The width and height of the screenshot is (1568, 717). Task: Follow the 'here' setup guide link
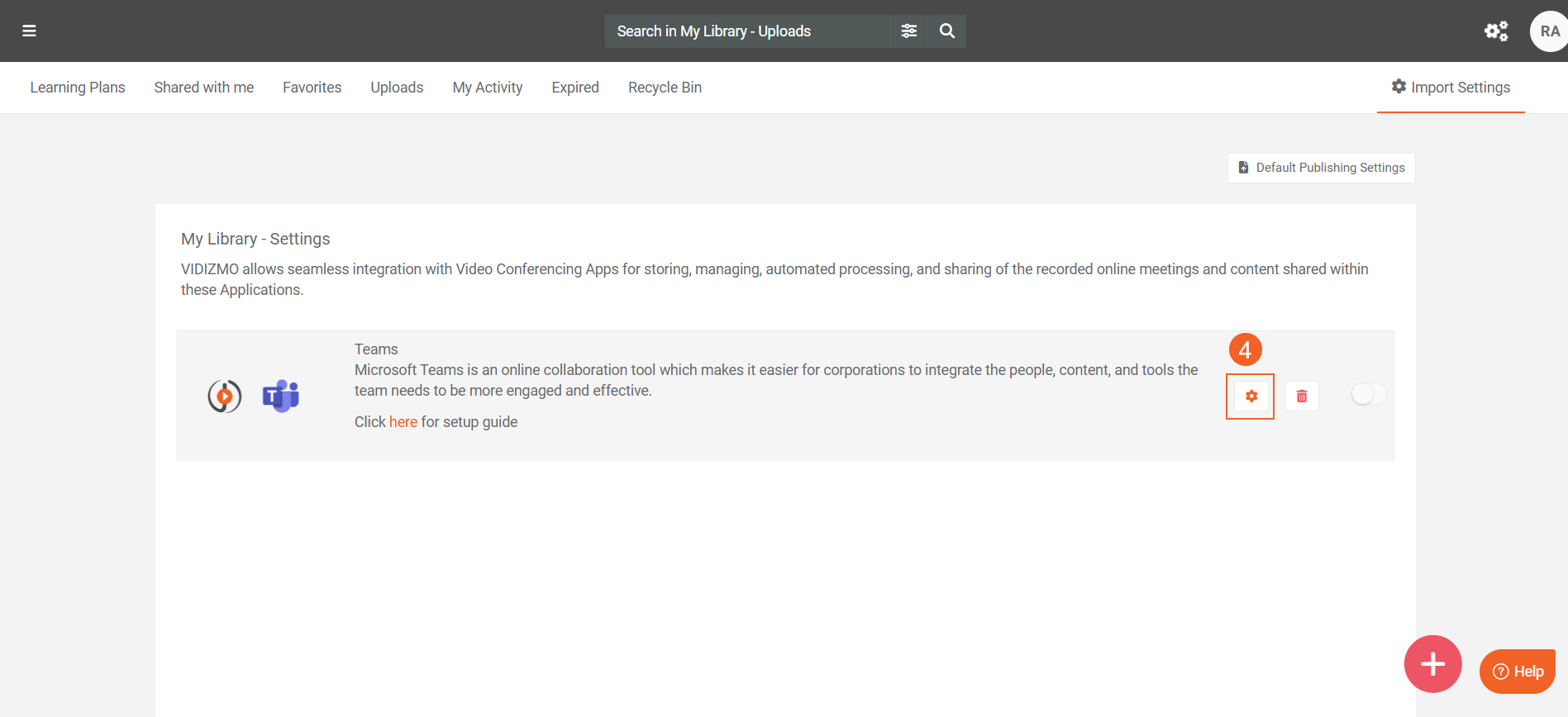pos(403,422)
